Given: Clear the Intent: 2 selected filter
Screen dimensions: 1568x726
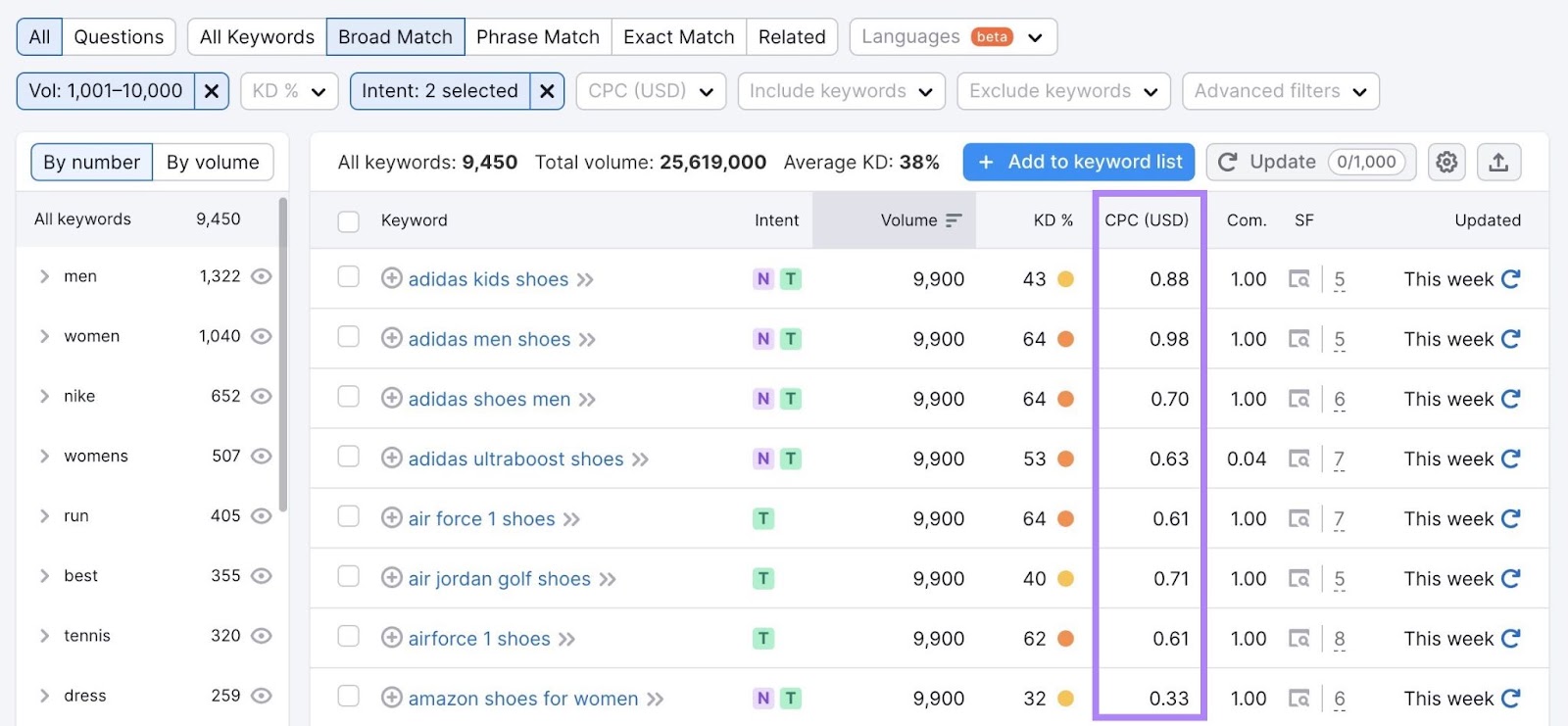Looking at the screenshot, I should coord(547,91).
